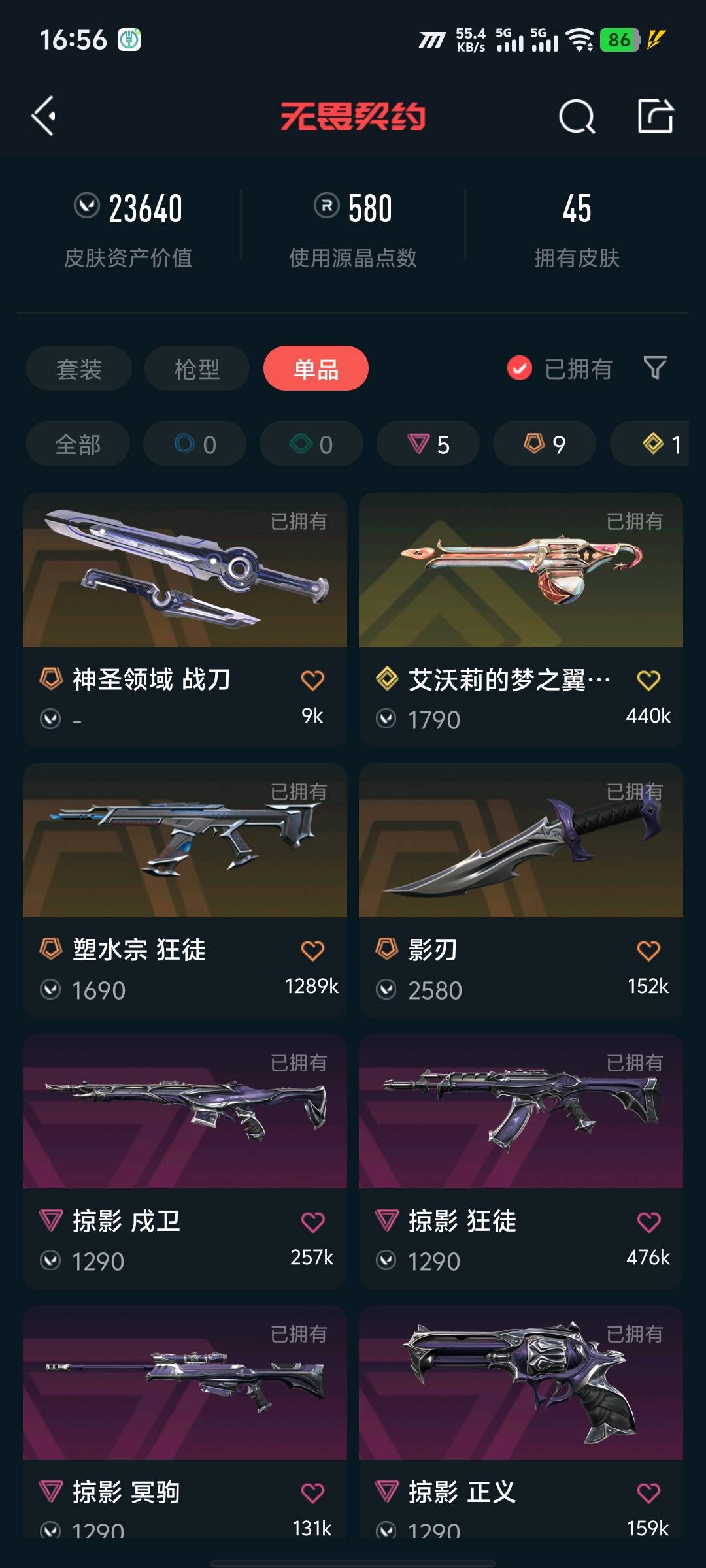Tap the share icon in header
706x1568 pixels.
tap(656, 116)
